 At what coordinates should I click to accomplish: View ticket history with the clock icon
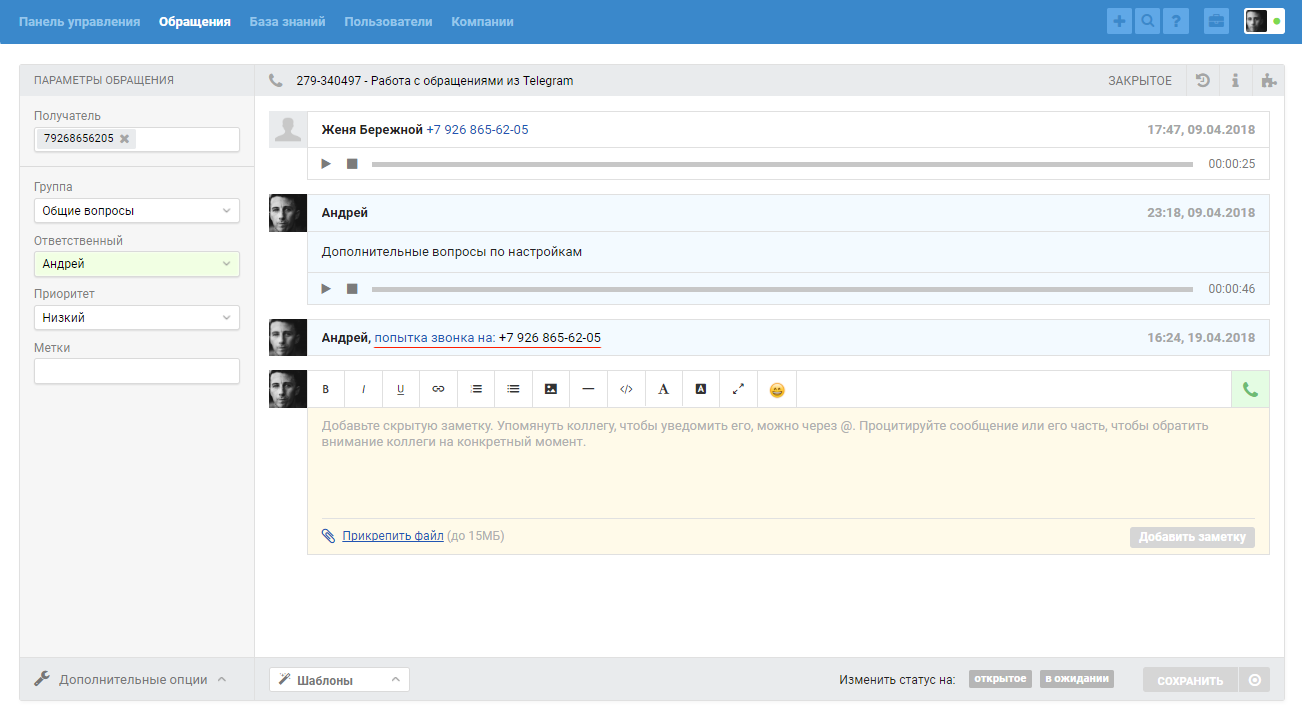pos(1202,80)
